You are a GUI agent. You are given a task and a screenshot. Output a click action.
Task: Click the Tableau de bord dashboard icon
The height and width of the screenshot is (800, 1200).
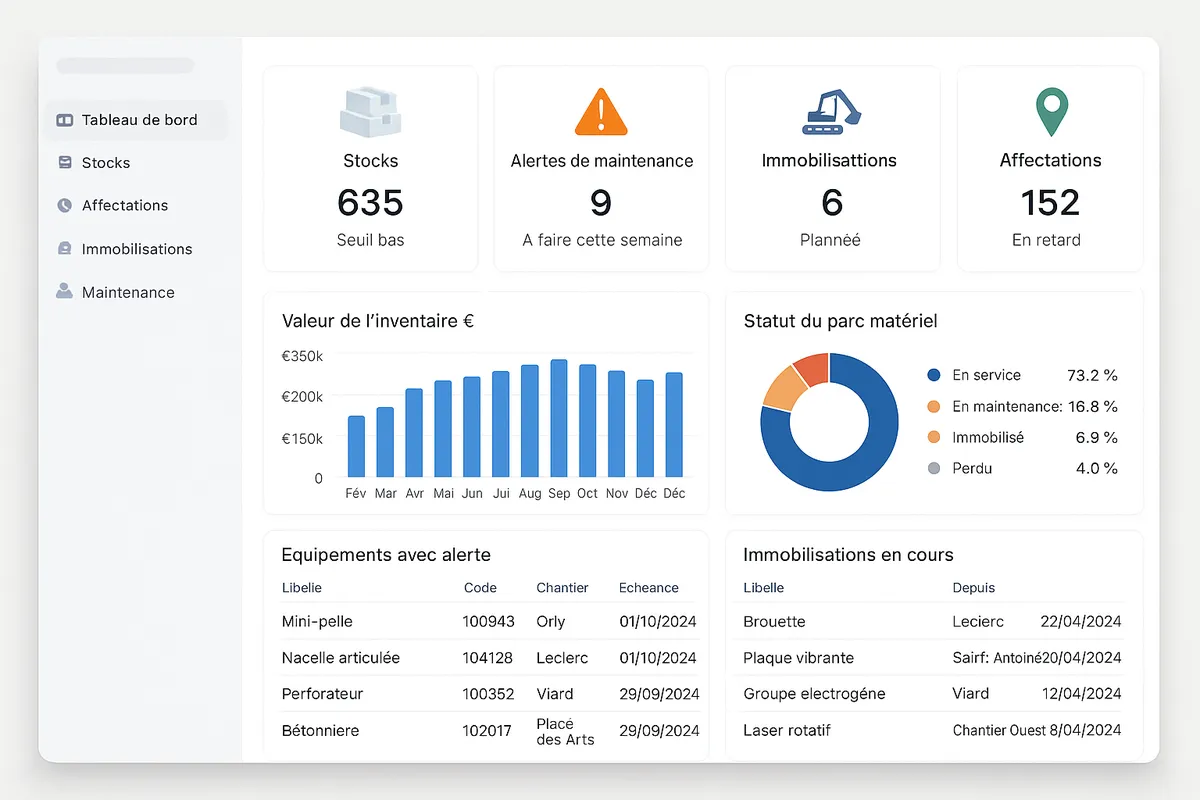click(x=63, y=119)
